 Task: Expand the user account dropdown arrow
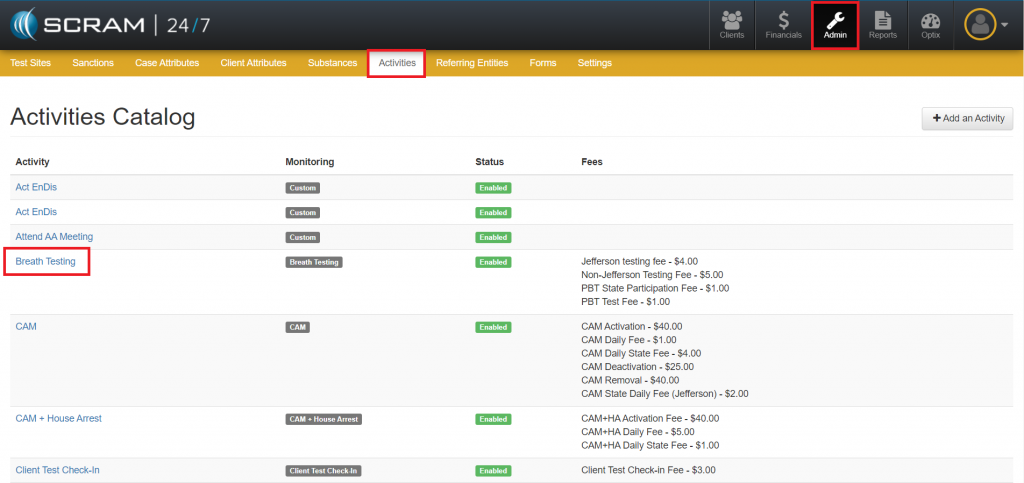1004,26
